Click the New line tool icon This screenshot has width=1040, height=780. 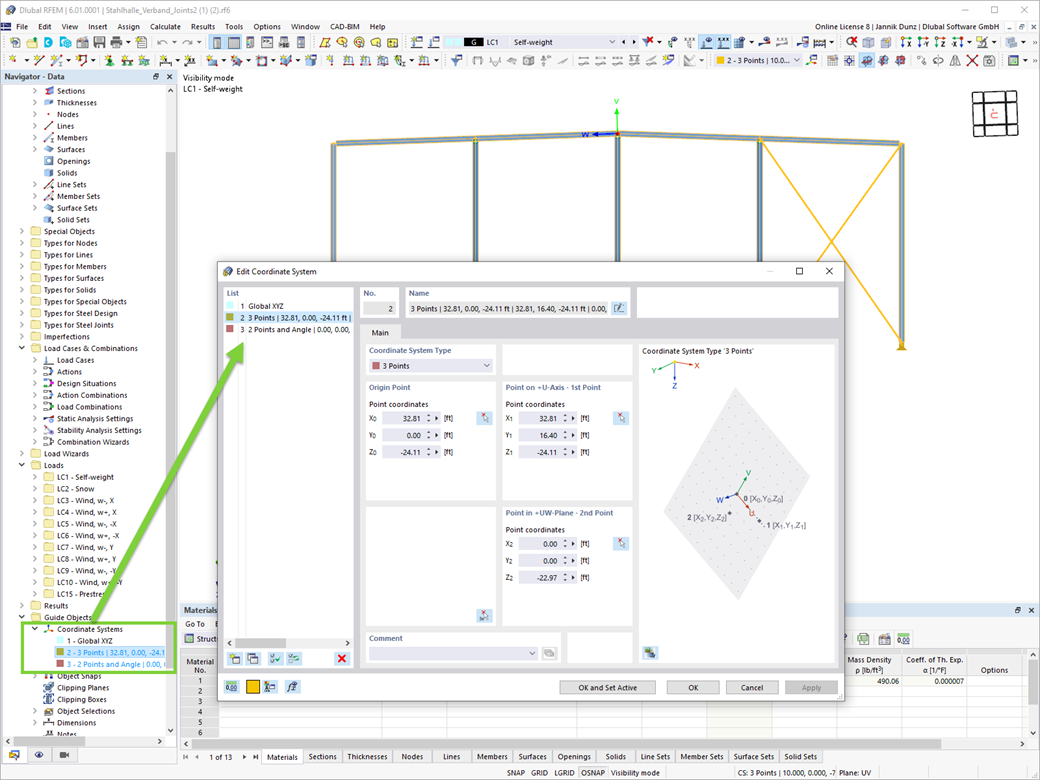(38, 60)
